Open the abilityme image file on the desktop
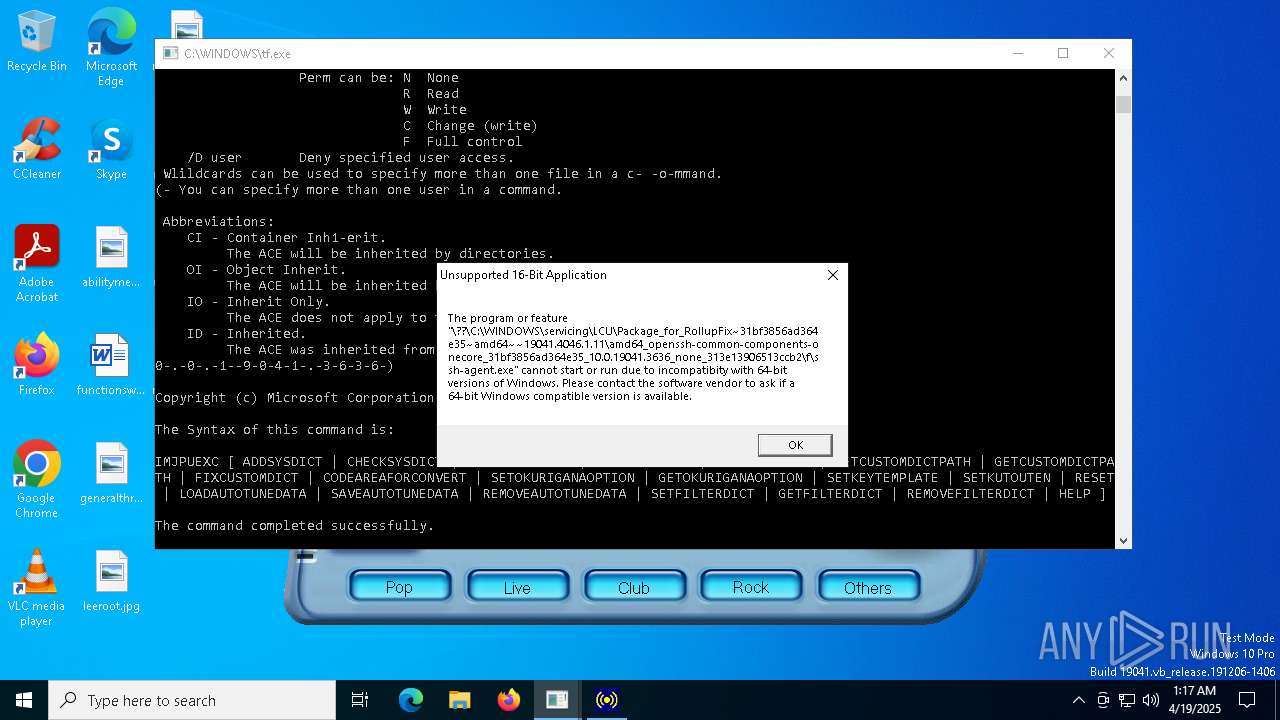The image size is (1280, 720). (x=111, y=257)
